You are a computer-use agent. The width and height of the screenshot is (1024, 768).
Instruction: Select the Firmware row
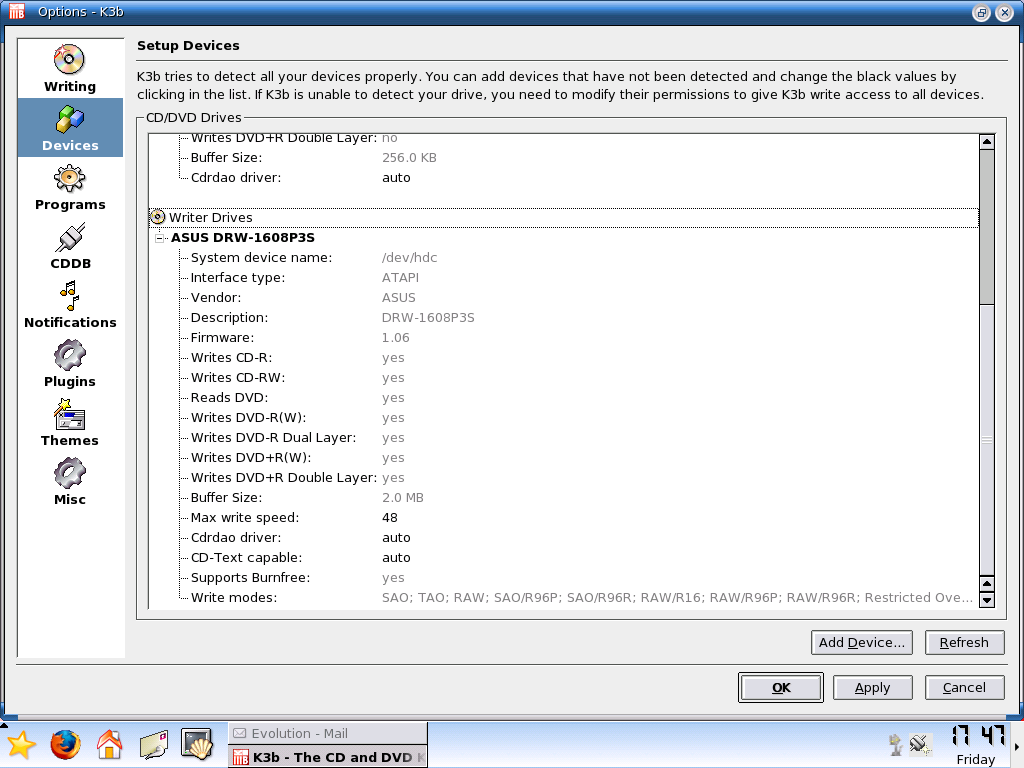tap(564, 338)
